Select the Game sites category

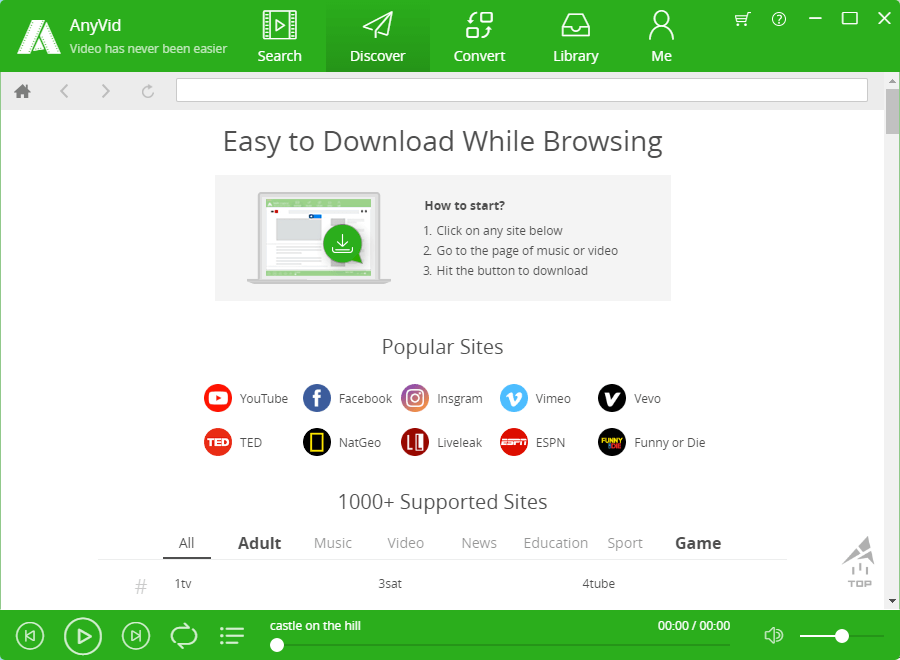698,543
